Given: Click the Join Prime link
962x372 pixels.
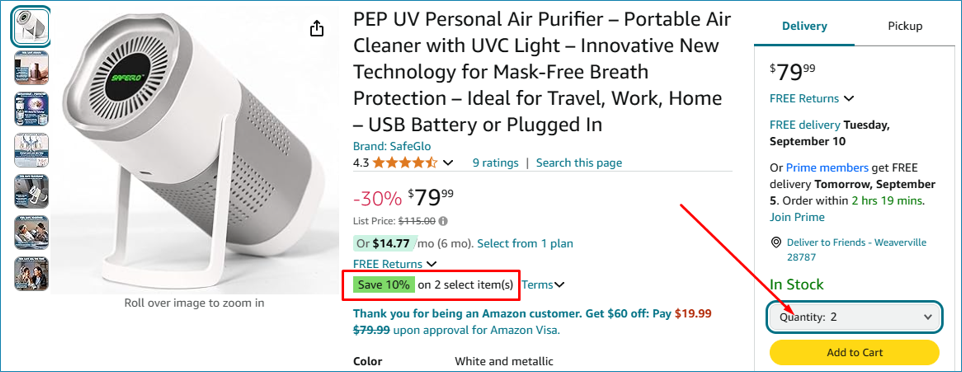Looking at the screenshot, I should point(797,217).
